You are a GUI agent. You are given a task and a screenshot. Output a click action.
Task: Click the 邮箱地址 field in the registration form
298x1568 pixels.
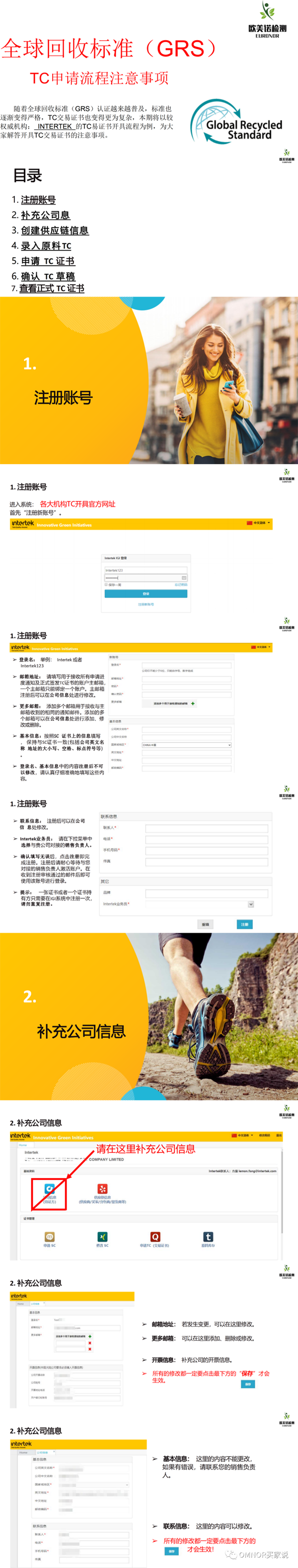(x=186, y=679)
